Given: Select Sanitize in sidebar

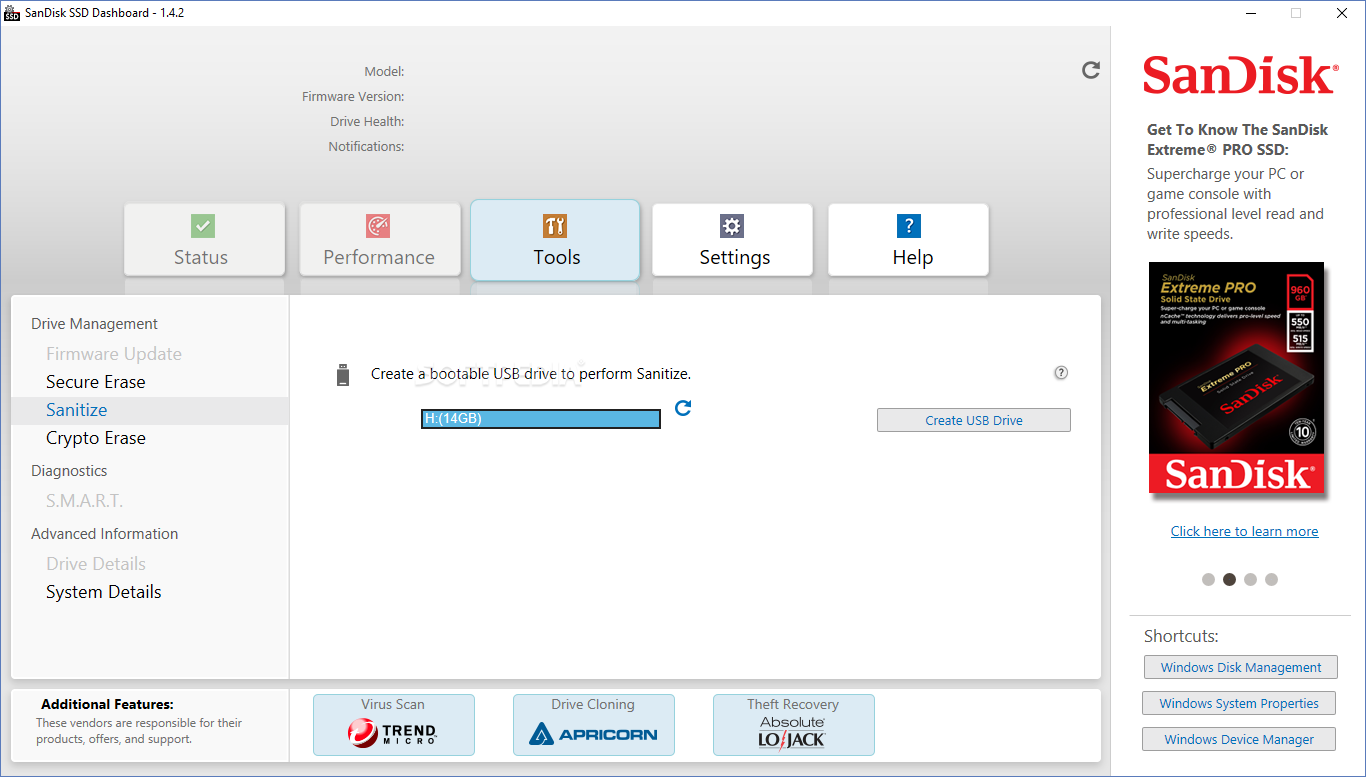Looking at the screenshot, I should point(150,410).
